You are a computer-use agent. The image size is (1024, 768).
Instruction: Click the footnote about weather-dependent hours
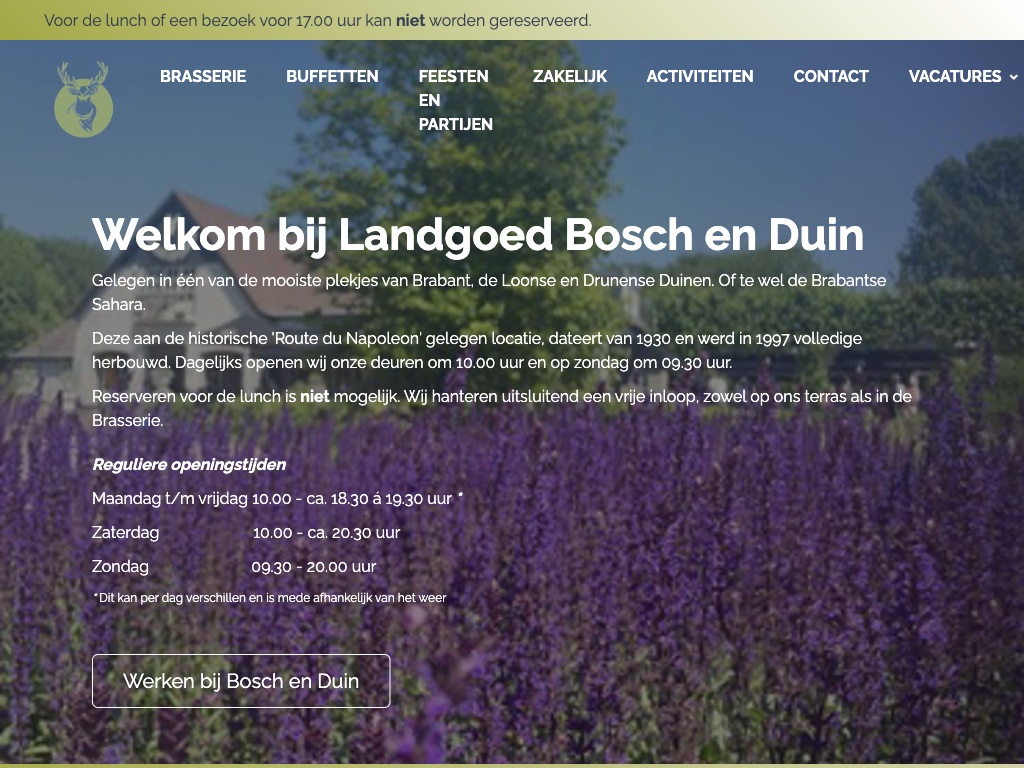click(270, 598)
